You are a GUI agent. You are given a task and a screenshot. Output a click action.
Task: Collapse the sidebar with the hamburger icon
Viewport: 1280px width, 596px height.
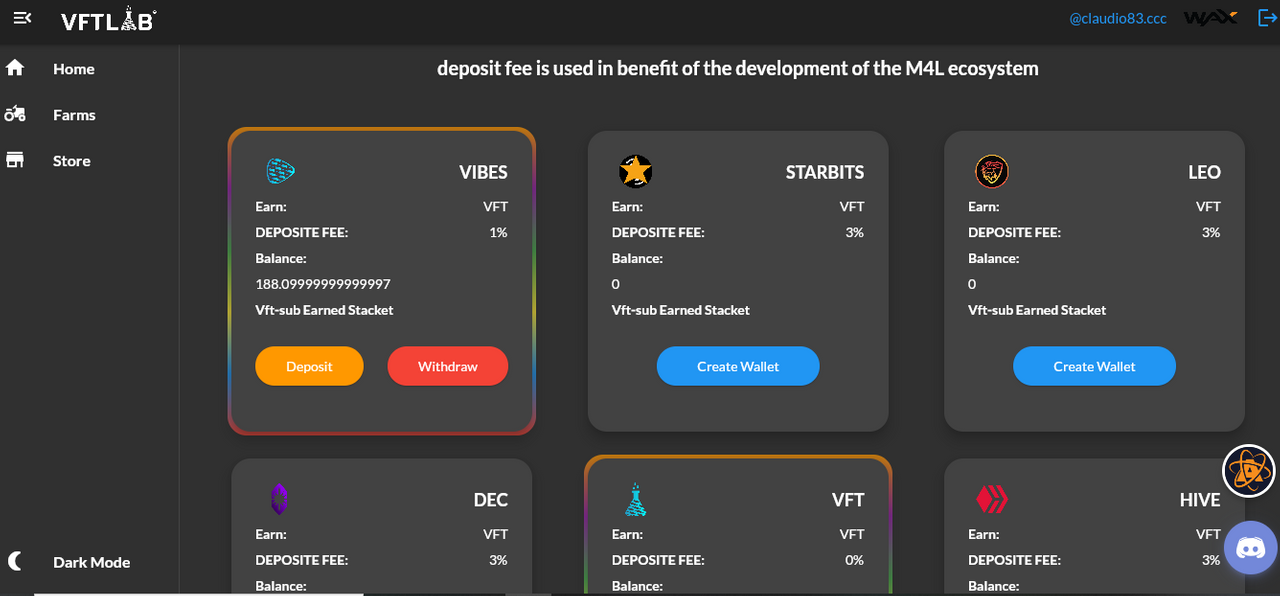[22, 18]
